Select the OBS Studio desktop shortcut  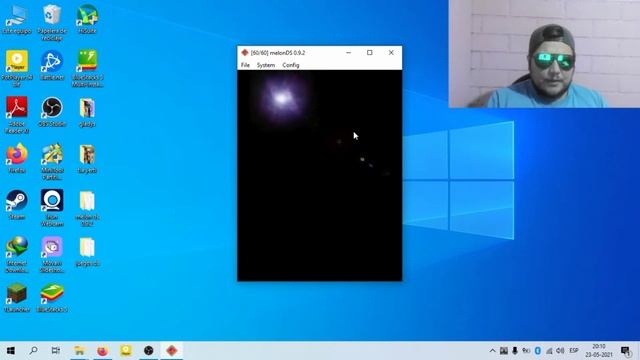point(52,112)
